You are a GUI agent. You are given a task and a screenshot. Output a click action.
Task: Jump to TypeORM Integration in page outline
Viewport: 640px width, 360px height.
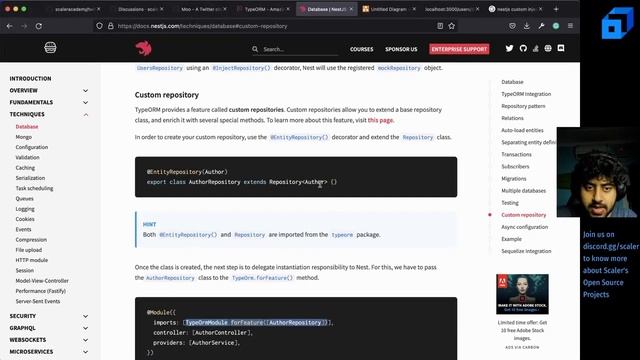[x=526, y=94]
